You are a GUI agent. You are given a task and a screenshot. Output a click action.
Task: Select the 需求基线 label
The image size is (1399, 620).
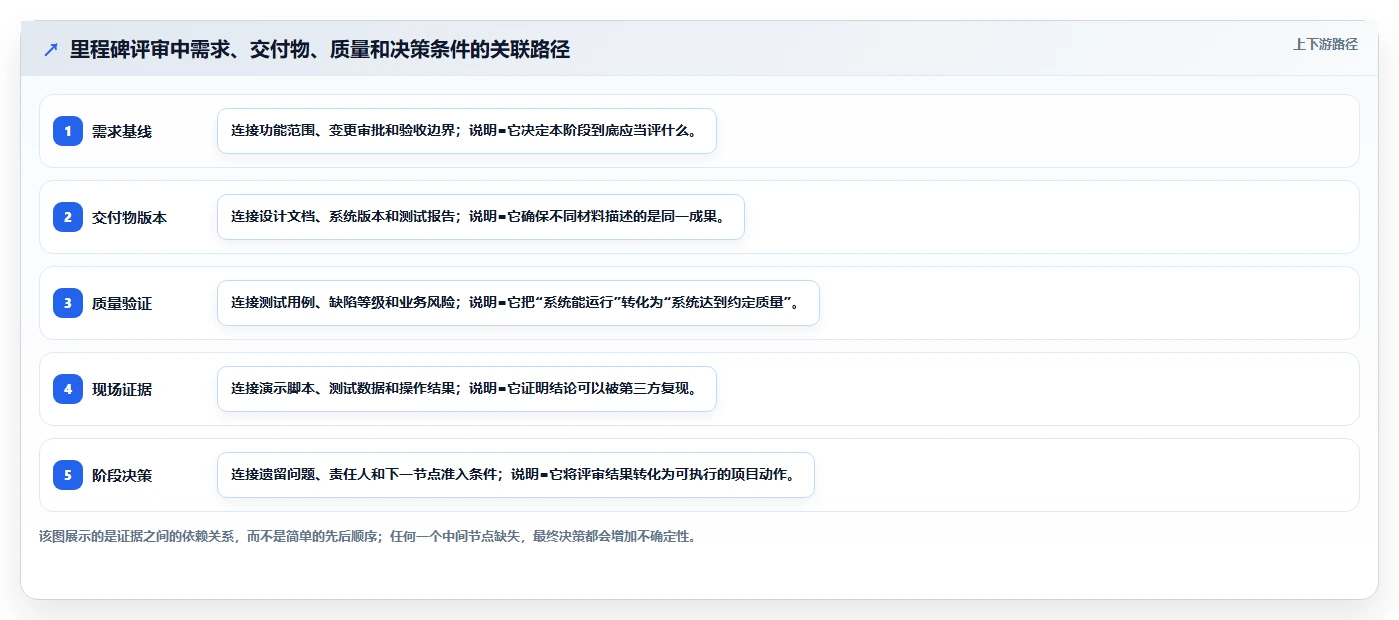click(x=122, y=131)
